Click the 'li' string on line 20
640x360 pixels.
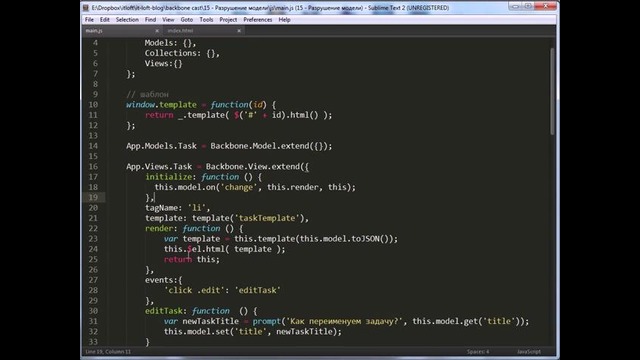pos(197,208)
